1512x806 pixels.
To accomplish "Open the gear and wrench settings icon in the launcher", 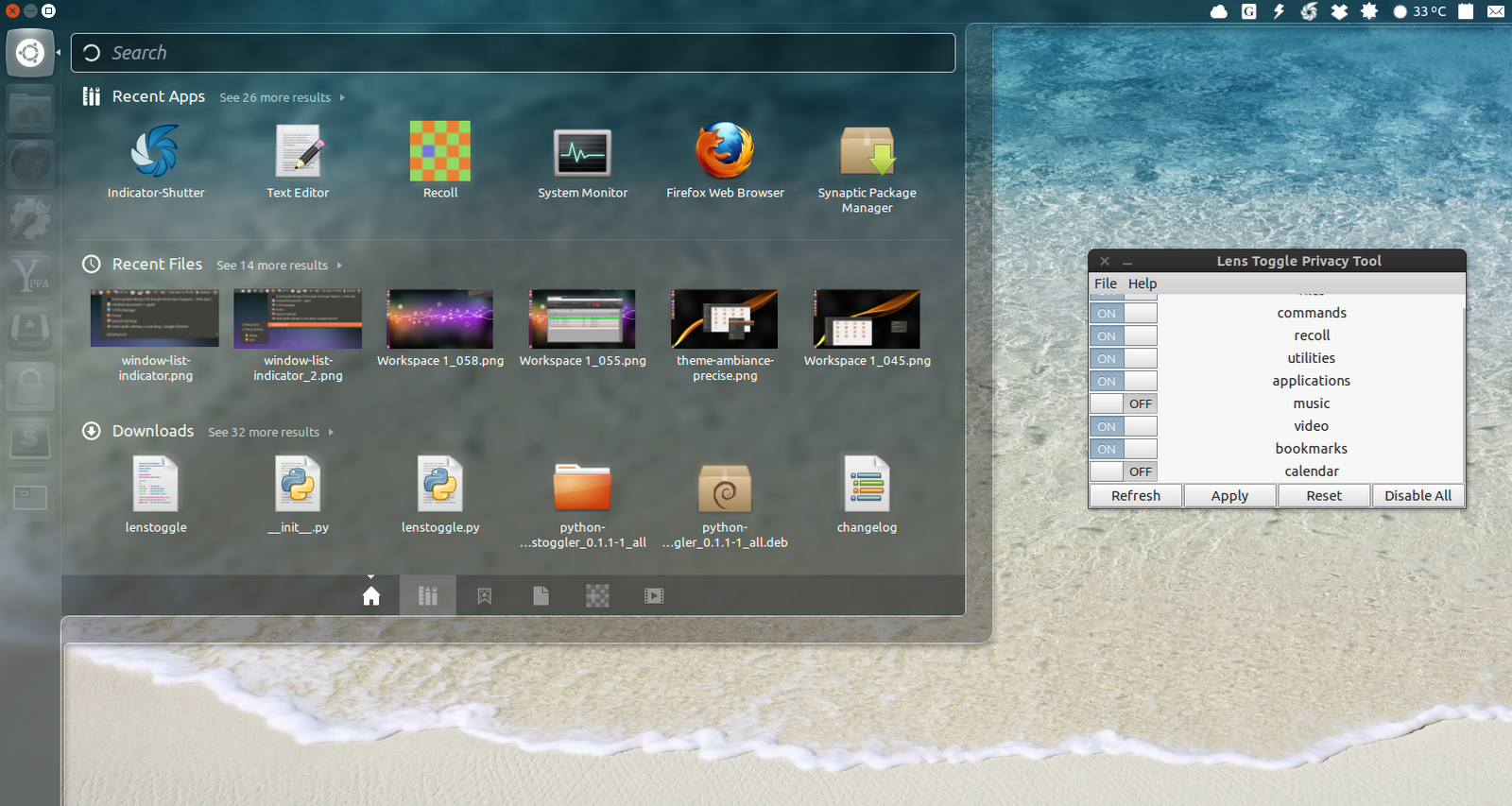I will tap(30, 219).
